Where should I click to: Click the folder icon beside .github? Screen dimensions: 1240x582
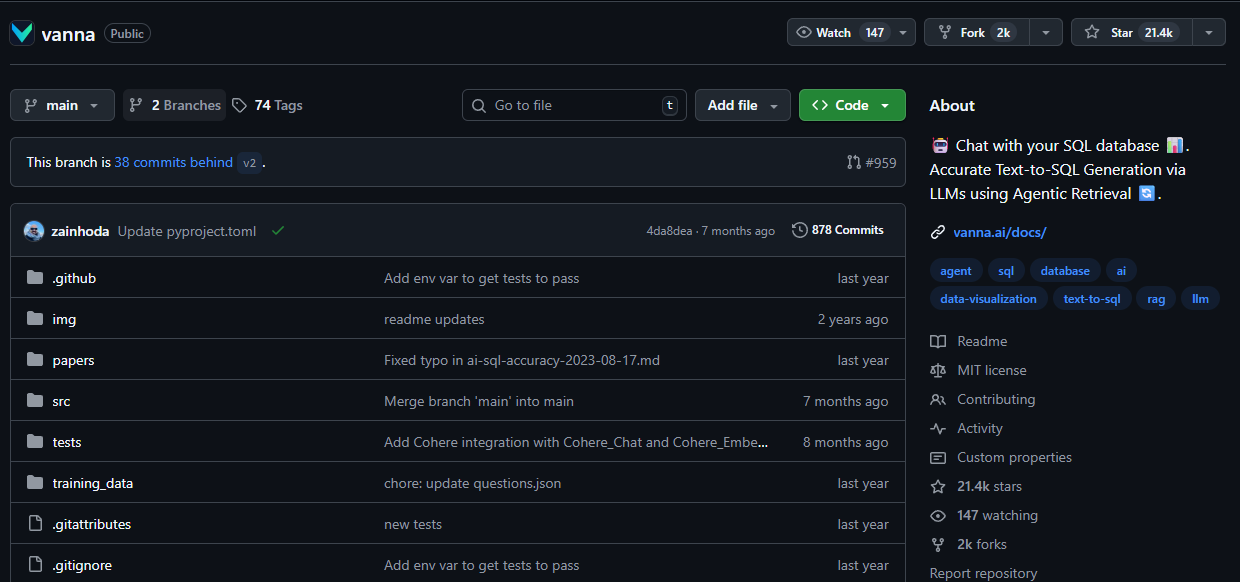[x=35, y=278]
